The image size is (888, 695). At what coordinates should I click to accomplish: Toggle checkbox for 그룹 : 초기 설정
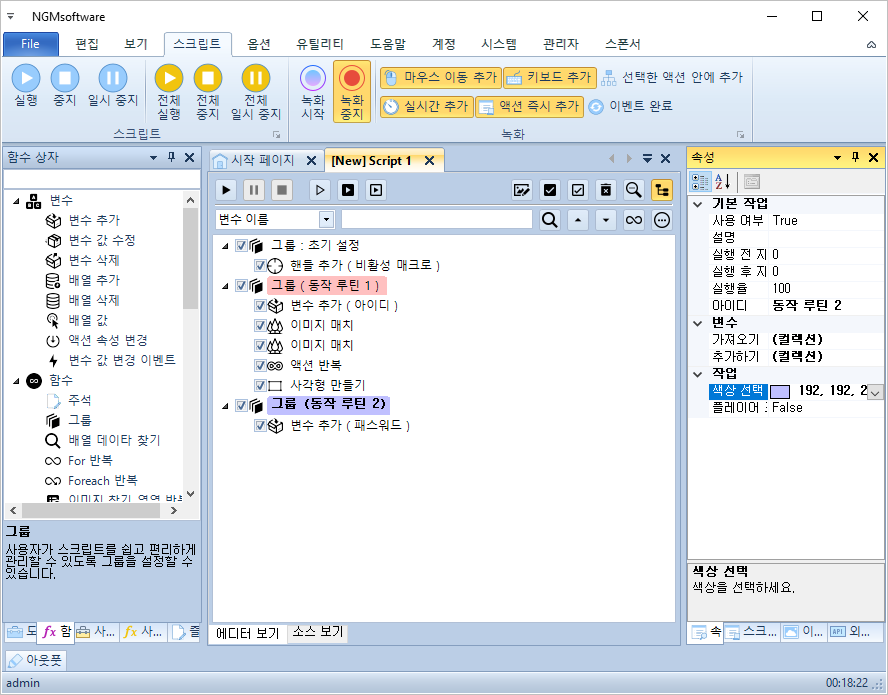click(241, 246)
